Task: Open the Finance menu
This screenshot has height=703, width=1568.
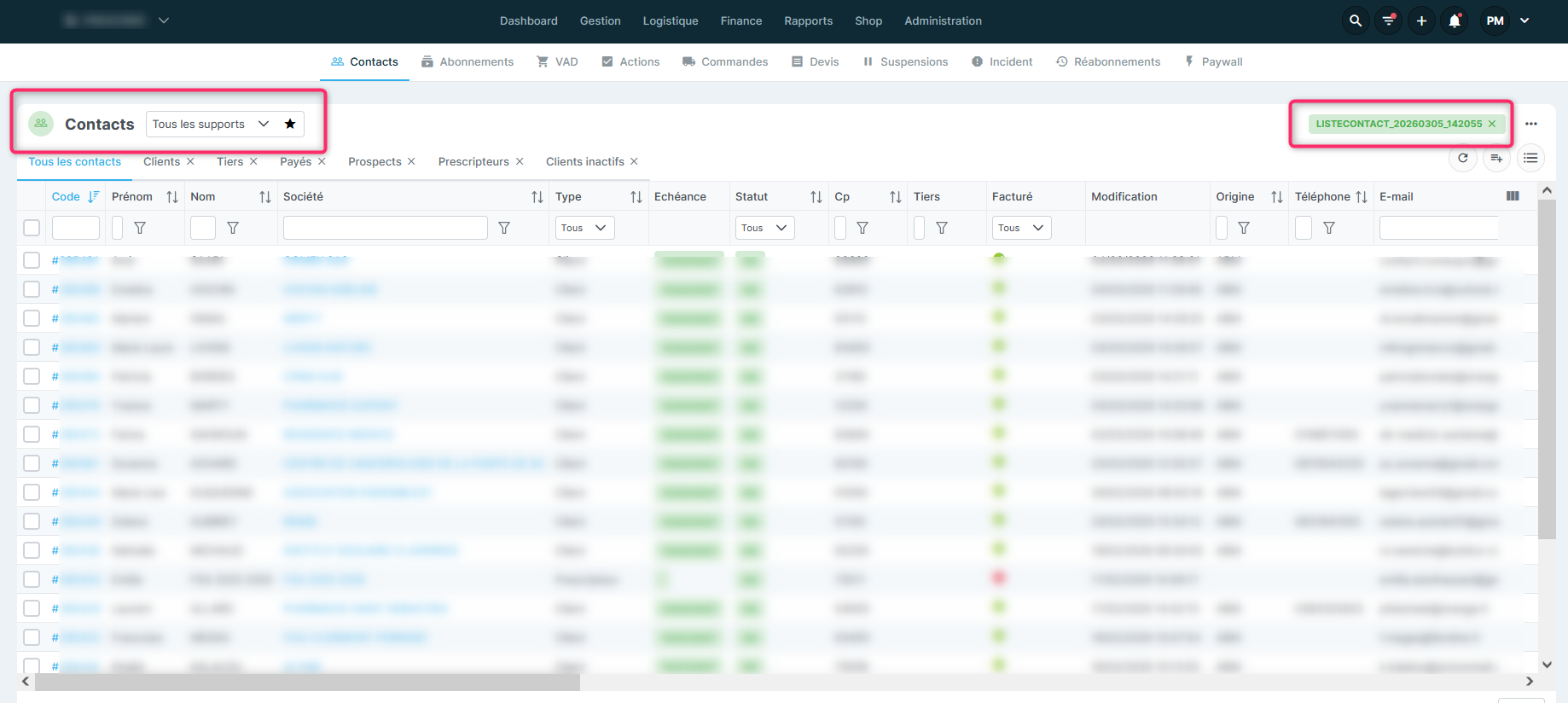Action: tap(740, 21)
